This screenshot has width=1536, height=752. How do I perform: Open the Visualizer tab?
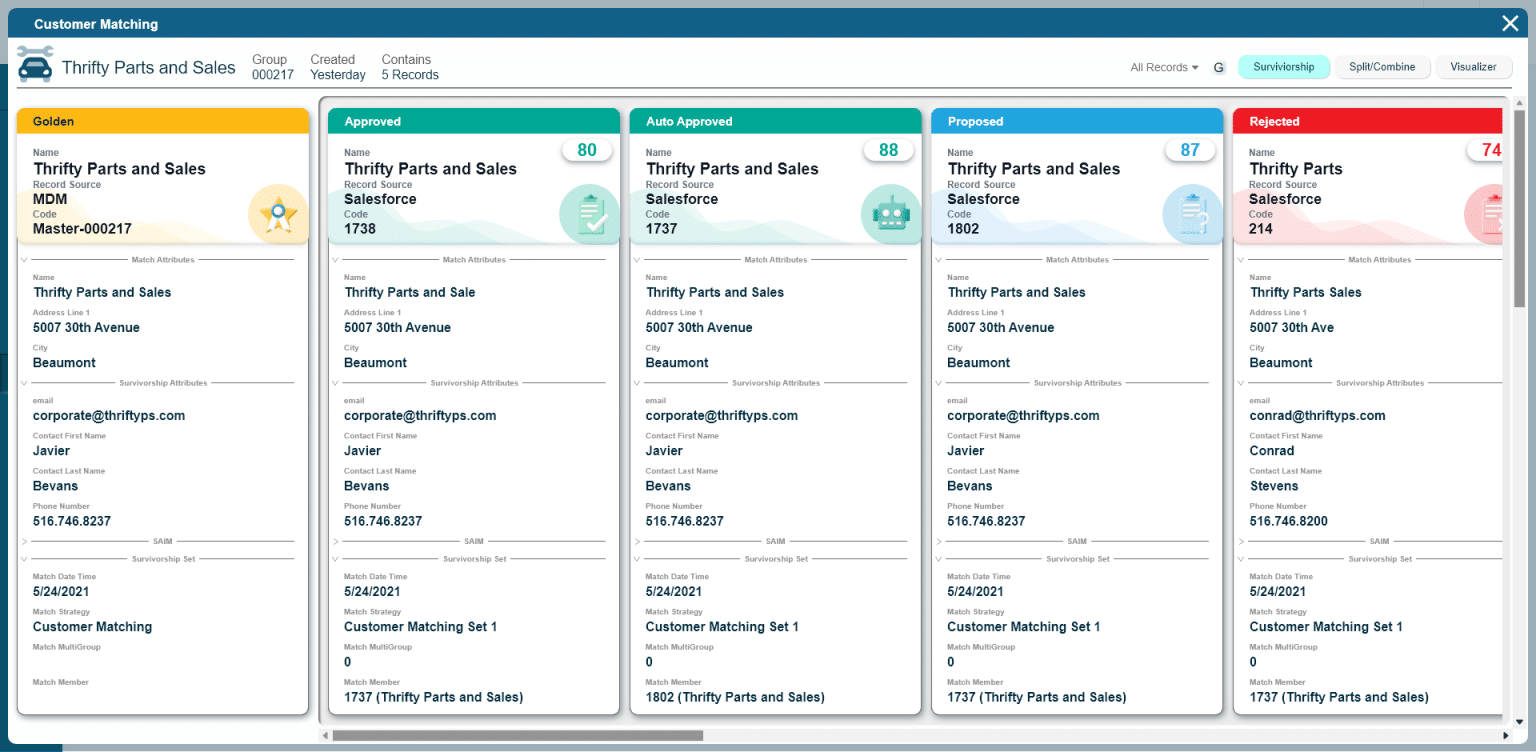tap(1473, 67)
